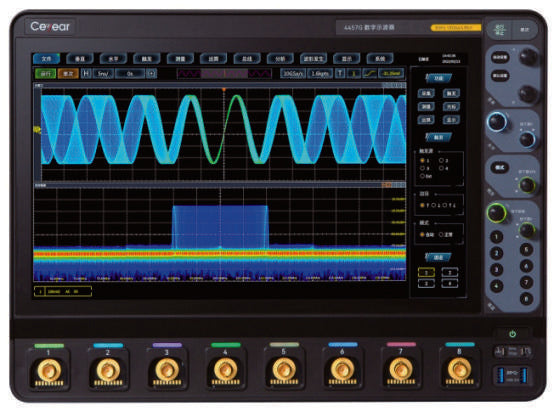Screen dimensions: 554x411
Task: Click the yellow channel ground marker at left edge
Action: [36, 130]
